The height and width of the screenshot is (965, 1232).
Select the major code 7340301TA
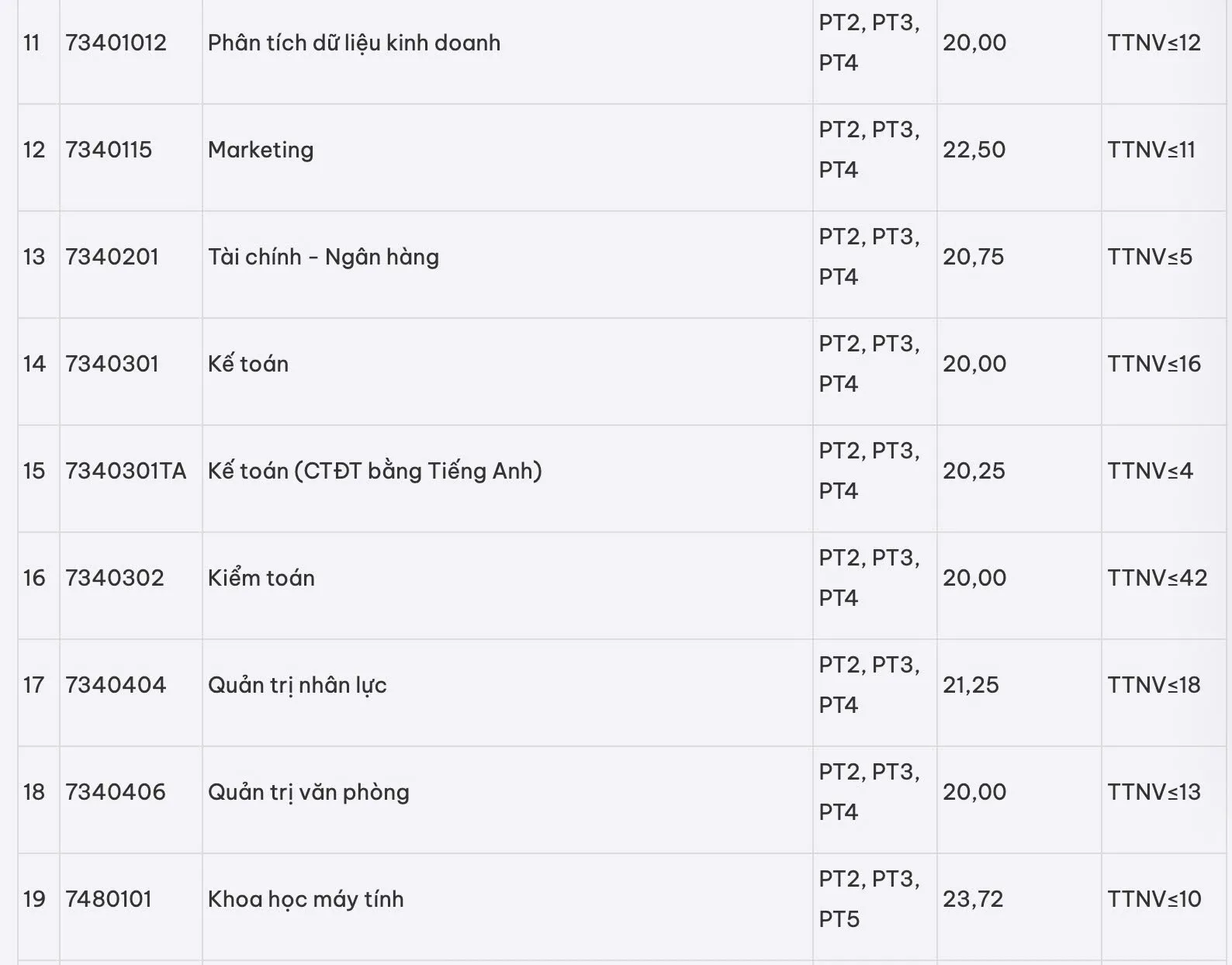coord(126,471)
